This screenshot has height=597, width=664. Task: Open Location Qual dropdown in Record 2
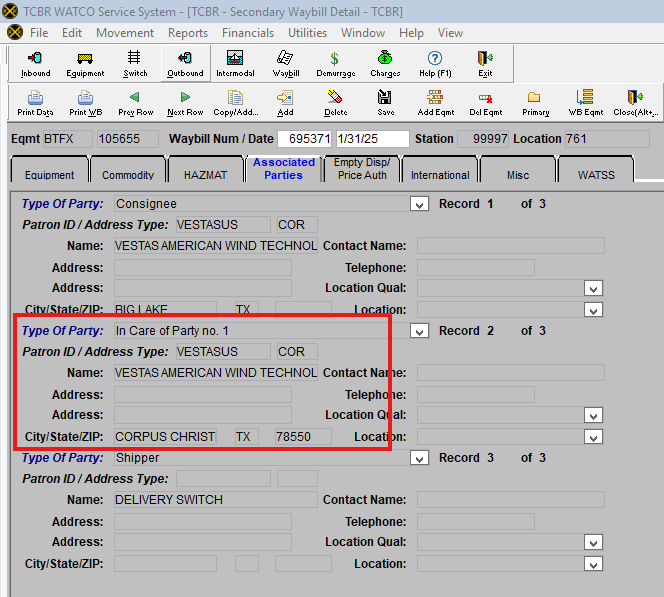pyautogui.click(x=593, y=416)
